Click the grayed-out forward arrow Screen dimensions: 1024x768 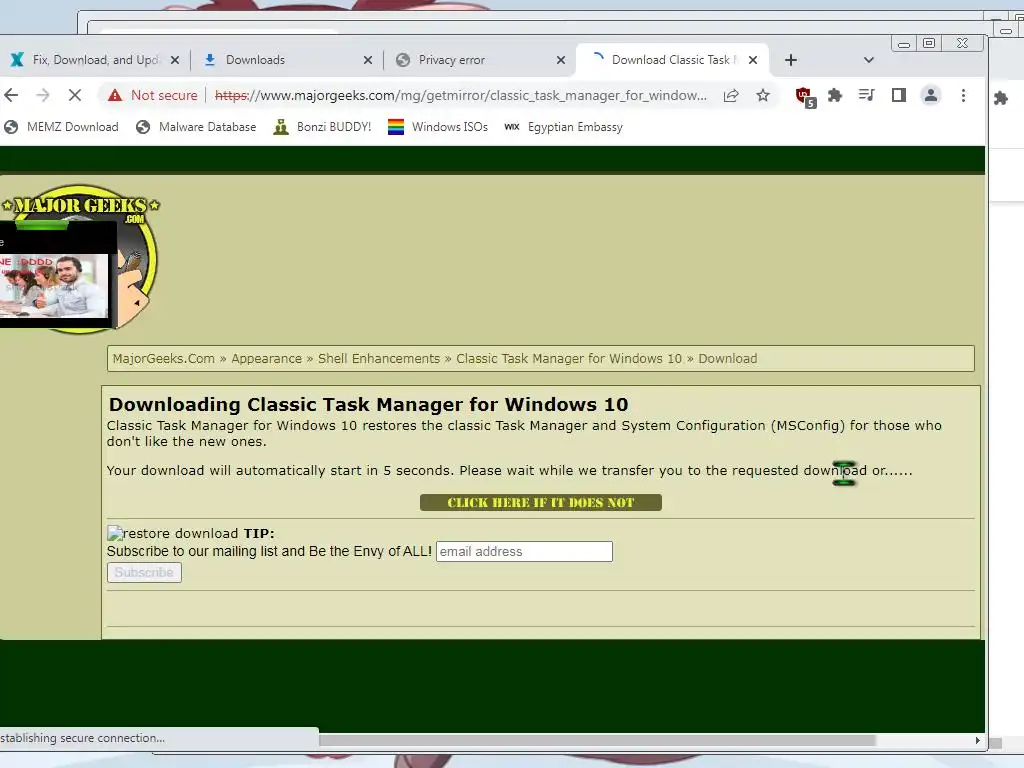42,95
